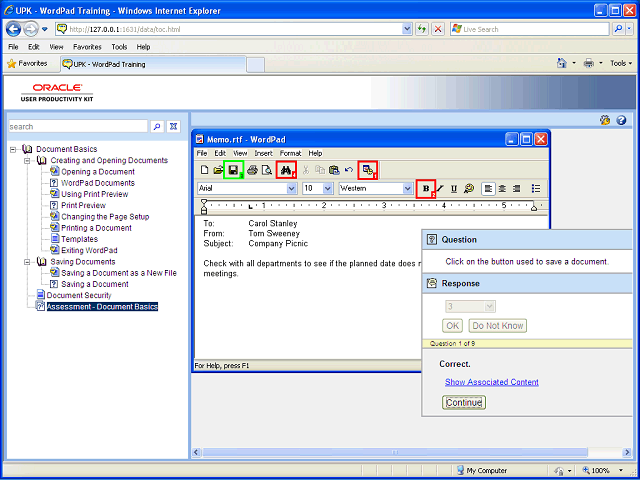Toggle Center alignment button
The height and width of the screenshot is (480, 640).
(502, 189)
